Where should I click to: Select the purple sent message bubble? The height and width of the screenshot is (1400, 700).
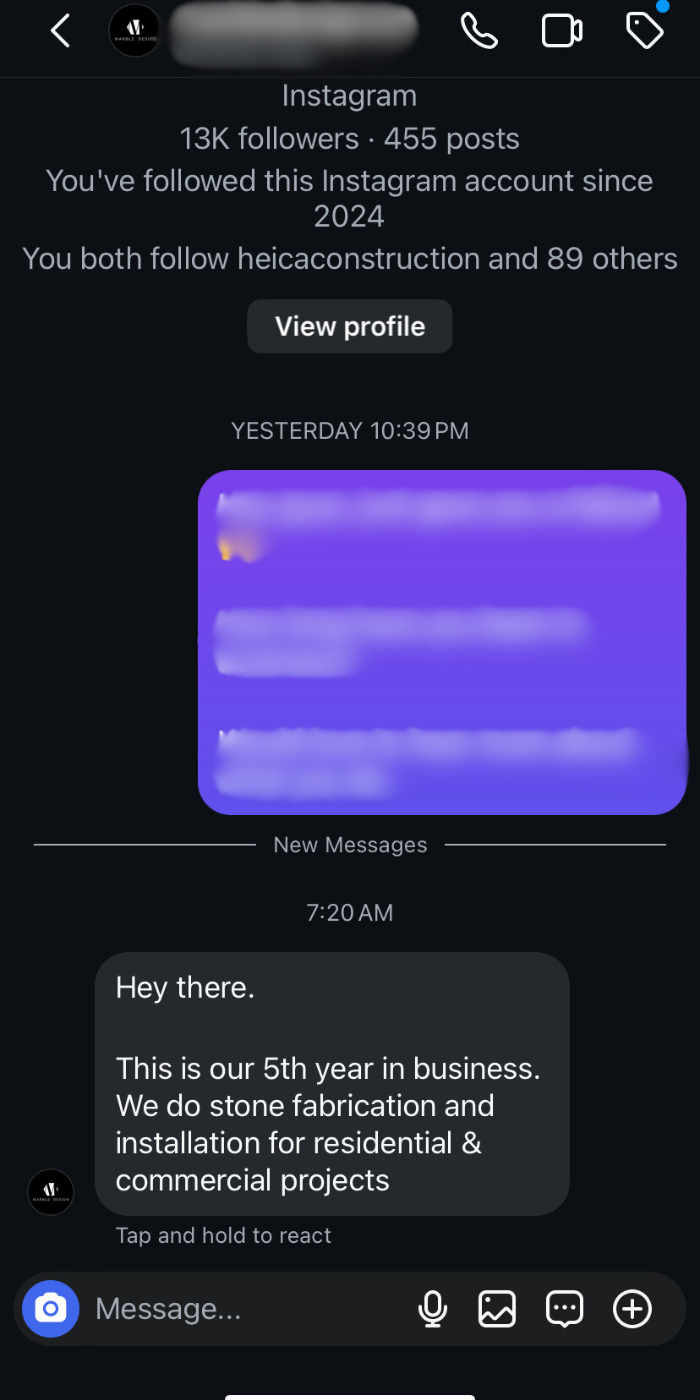[442, 642]
